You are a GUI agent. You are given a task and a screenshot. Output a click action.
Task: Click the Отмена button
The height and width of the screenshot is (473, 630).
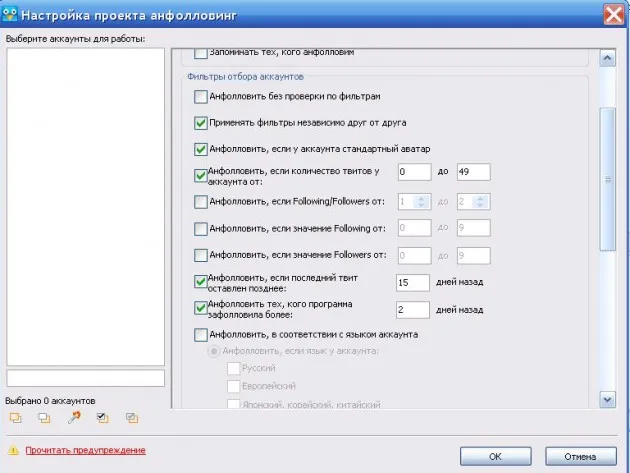[581, 457]
